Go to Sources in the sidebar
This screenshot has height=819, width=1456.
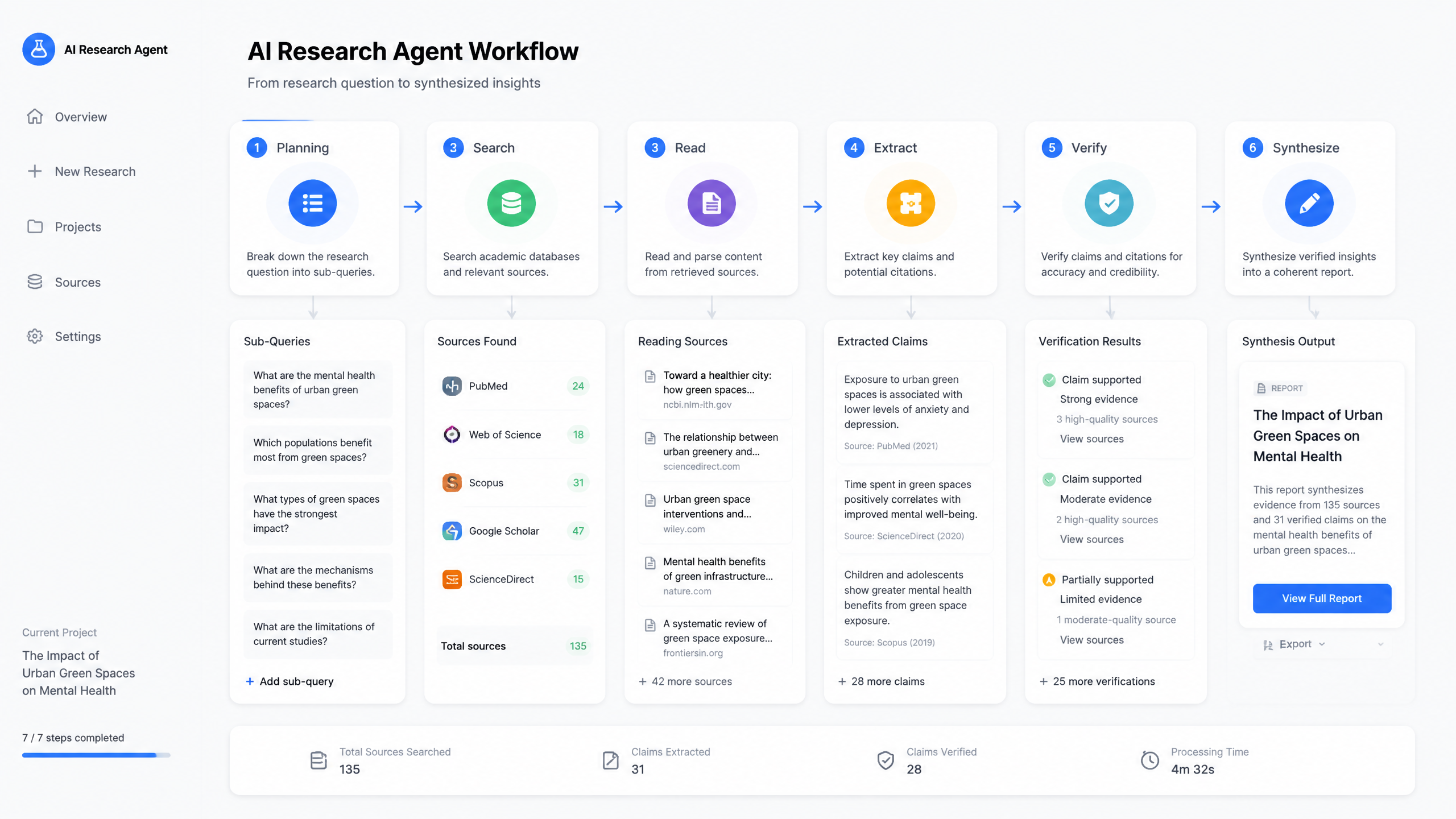pos(64,282)
